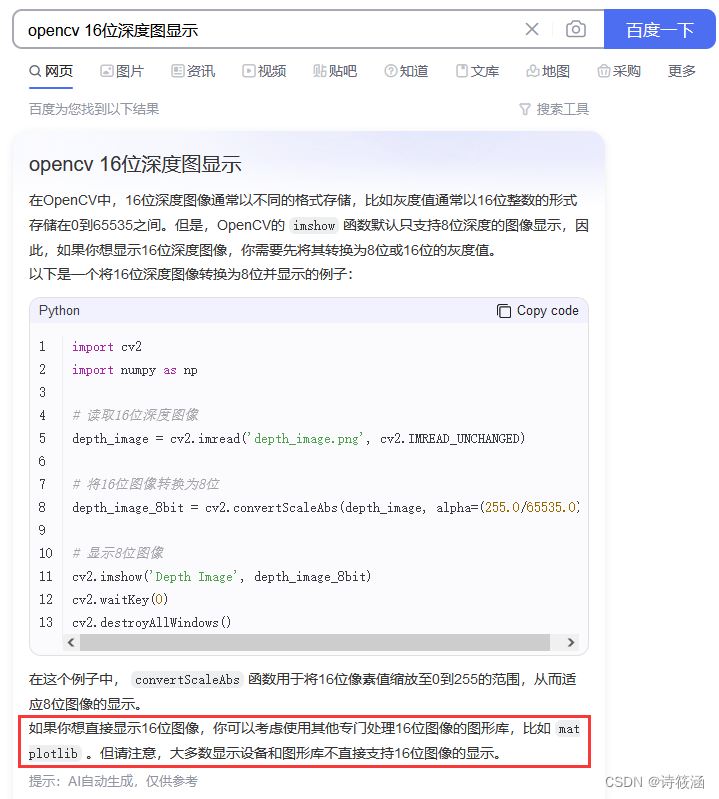
Task: Go to the 视频 tab
Action: [263, 71]
